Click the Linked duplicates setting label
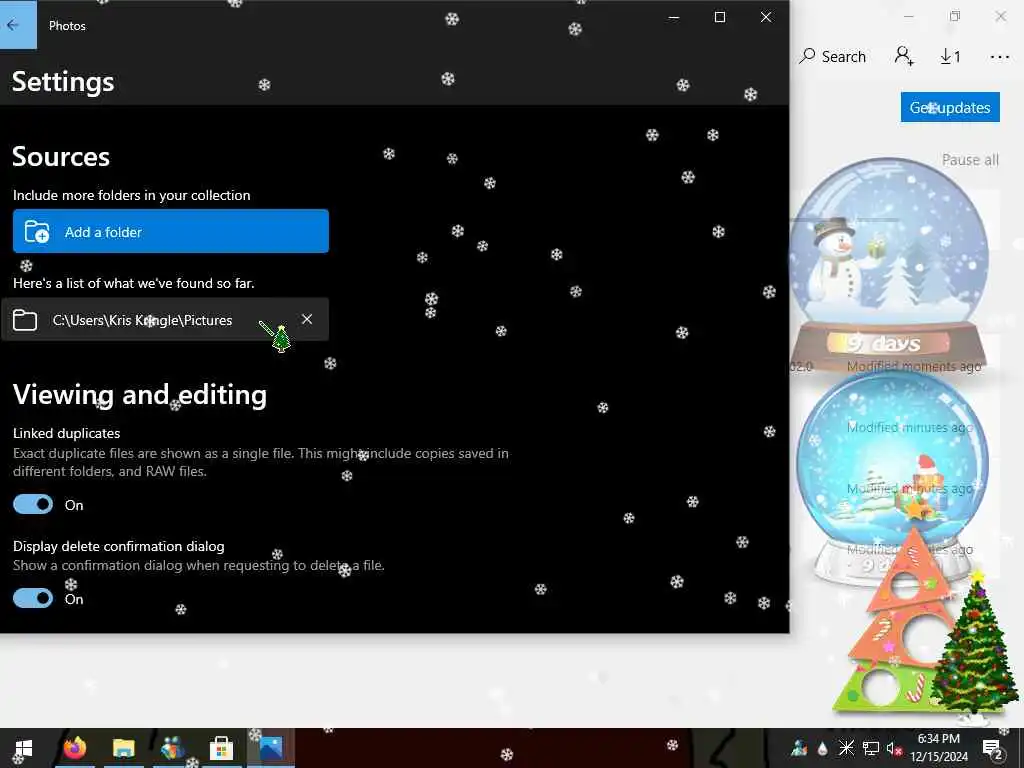This screenshot has height=768, width=1024. click(67, 433)
